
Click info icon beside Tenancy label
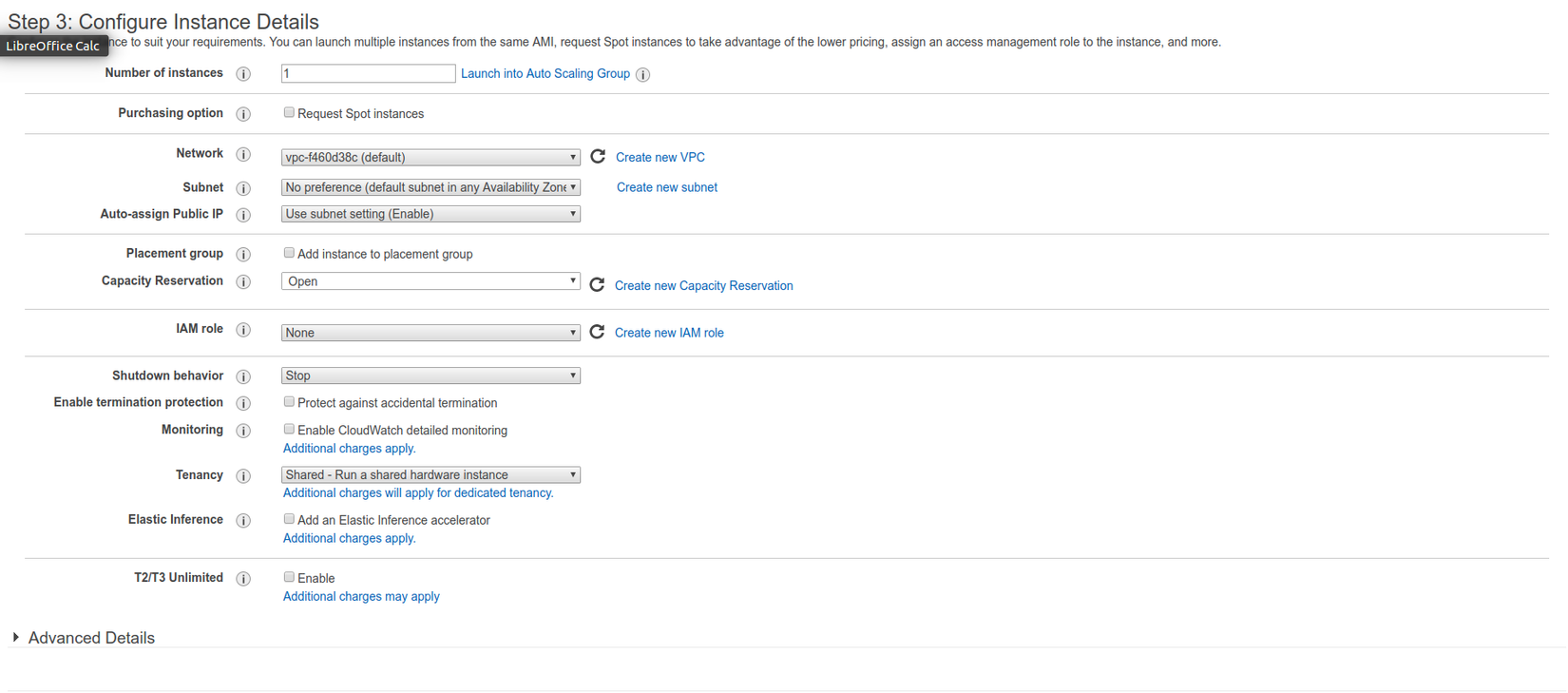tap(243, 475)
